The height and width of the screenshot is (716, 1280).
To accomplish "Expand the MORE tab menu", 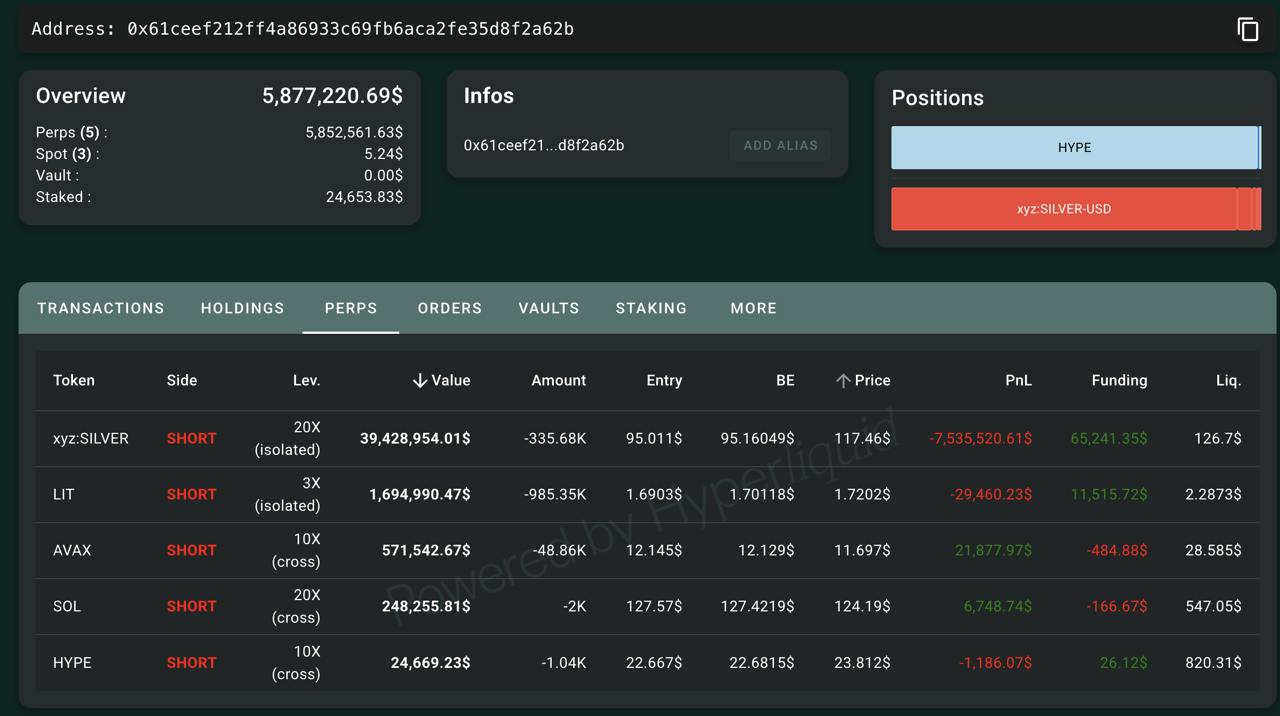I will (753, 308).
